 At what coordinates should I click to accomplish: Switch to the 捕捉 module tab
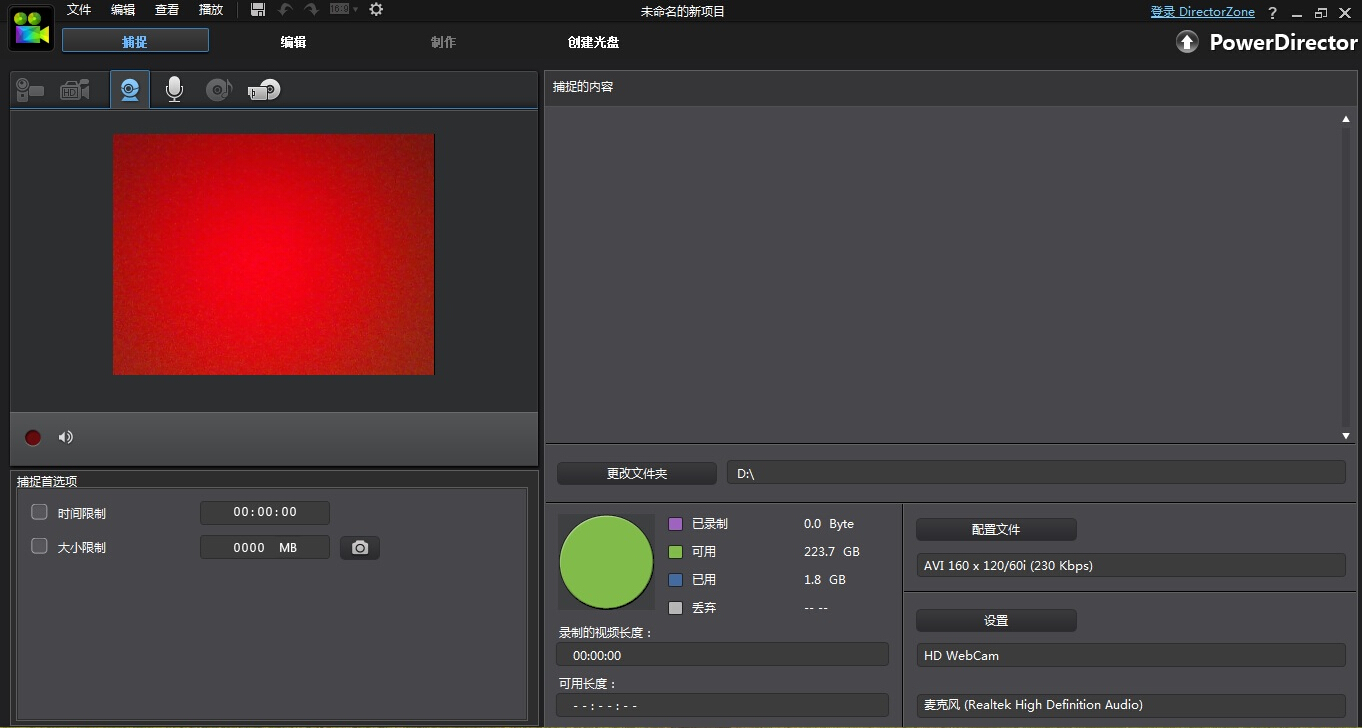(x=135, y=41)
